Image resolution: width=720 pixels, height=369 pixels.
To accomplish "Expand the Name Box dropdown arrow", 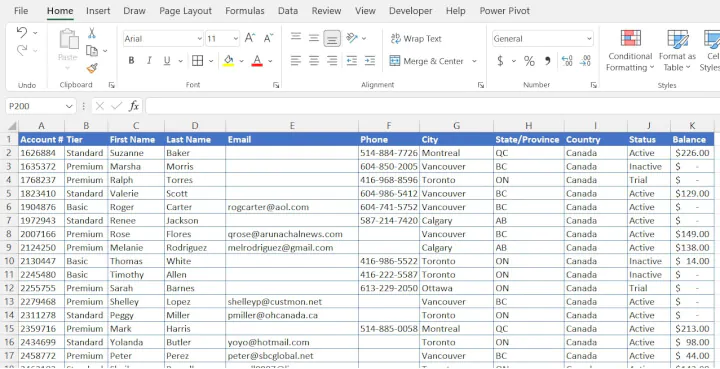I will pos(69,106).
